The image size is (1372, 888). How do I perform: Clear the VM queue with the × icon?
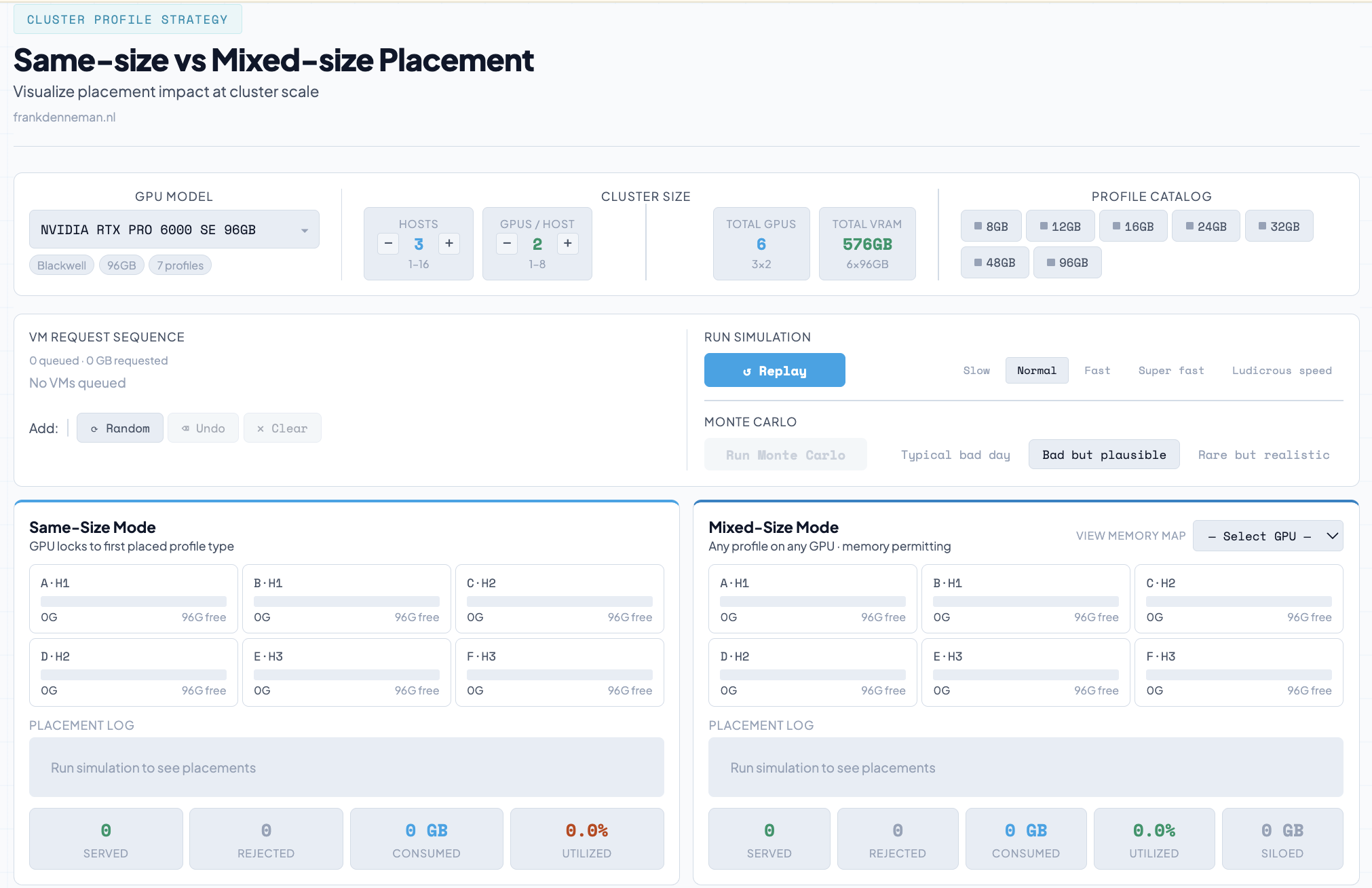tap(261, 428)
